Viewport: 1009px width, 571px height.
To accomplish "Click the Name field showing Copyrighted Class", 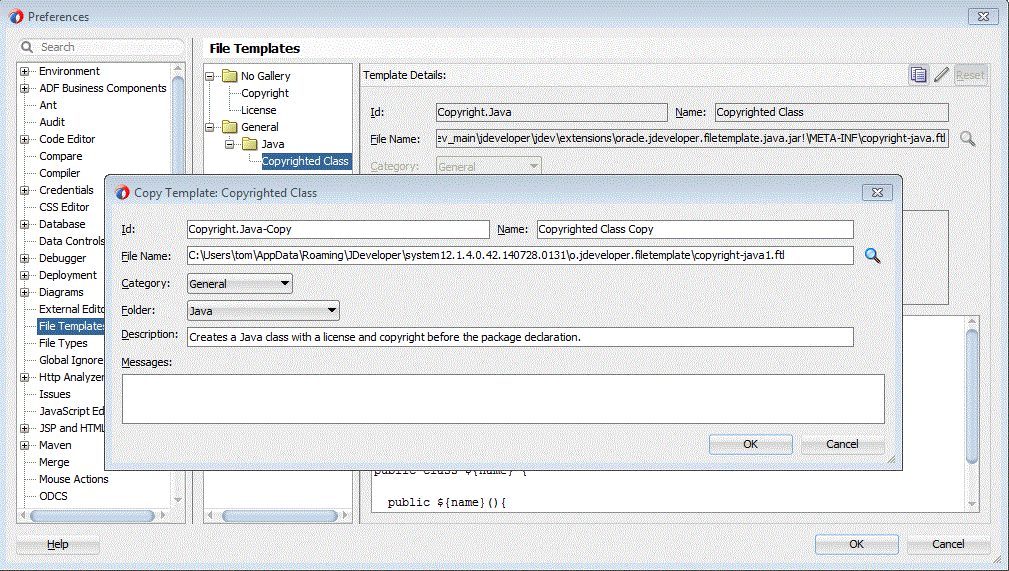I will 831,112.
